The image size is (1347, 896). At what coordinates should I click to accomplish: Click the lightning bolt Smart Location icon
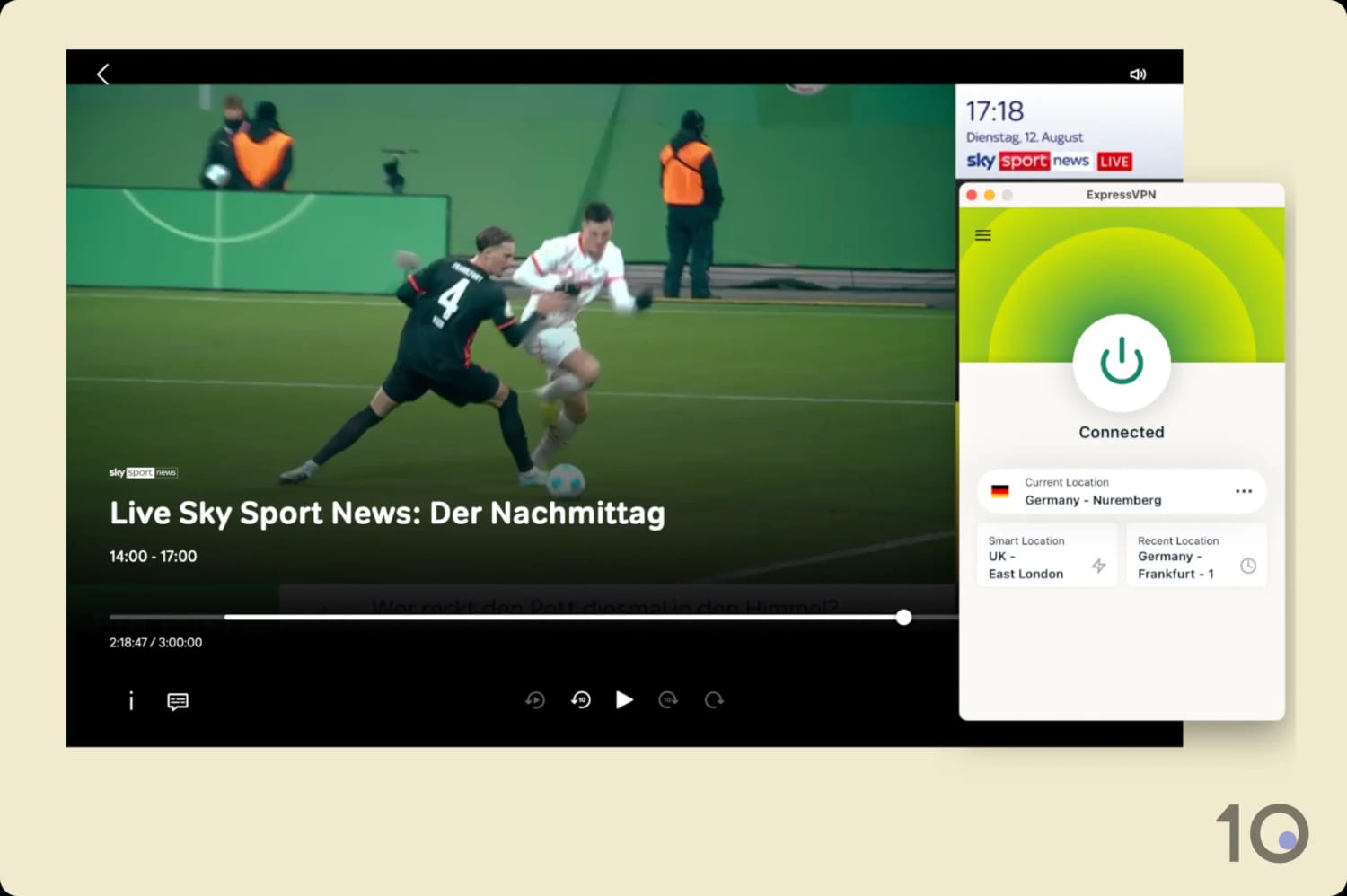pos(1098,566)
